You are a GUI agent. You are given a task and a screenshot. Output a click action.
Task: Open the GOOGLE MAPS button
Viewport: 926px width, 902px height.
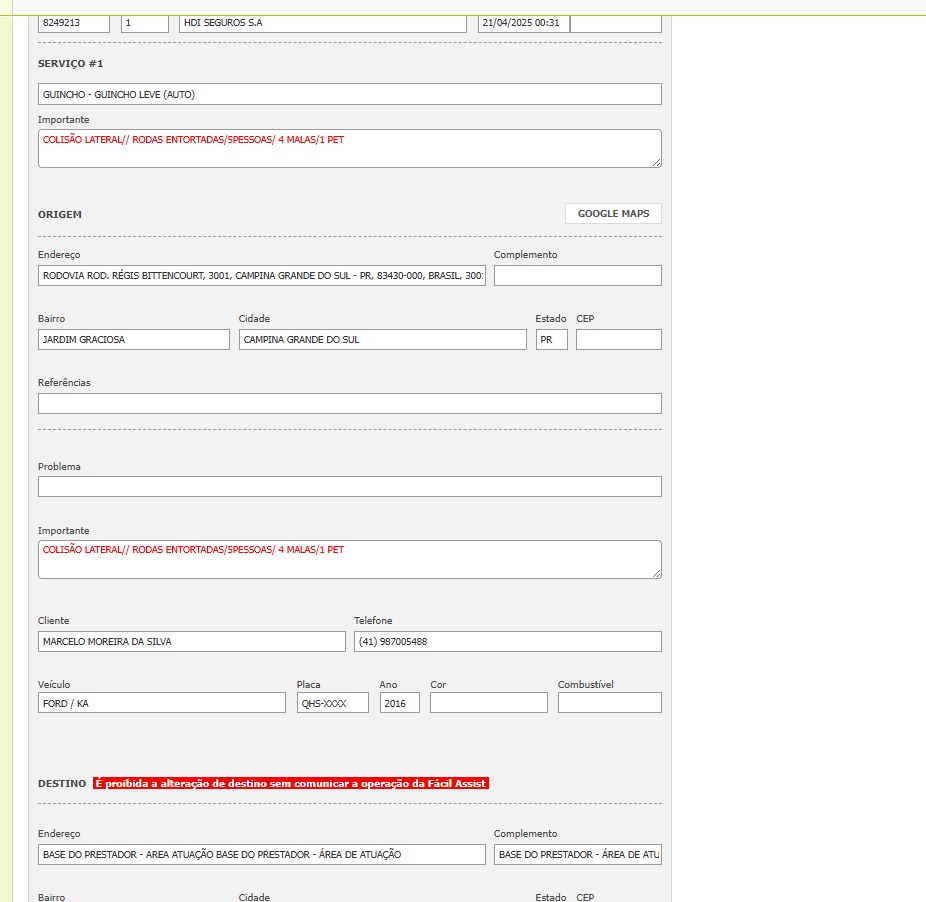[613, 213]
